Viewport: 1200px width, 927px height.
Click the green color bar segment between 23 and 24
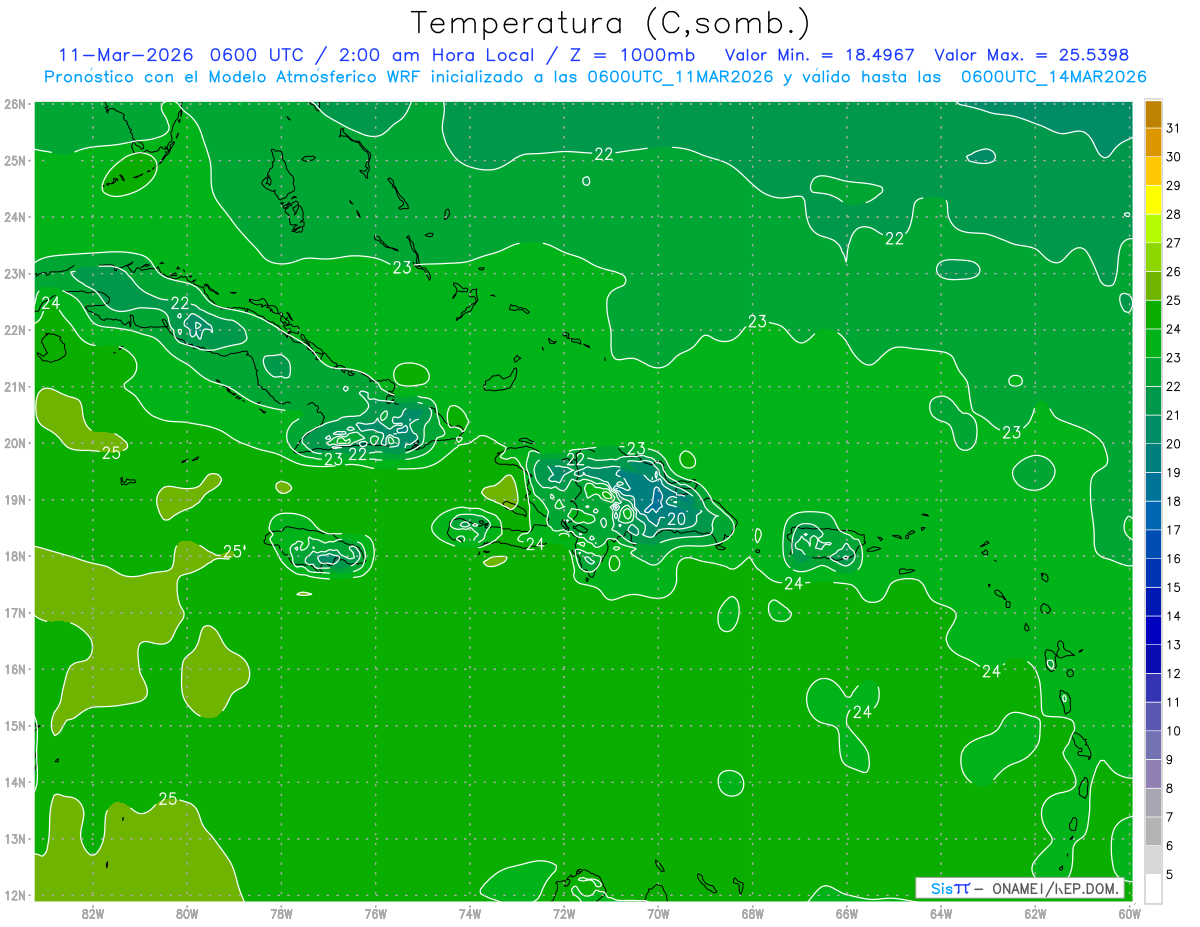tap(1153, 343)
